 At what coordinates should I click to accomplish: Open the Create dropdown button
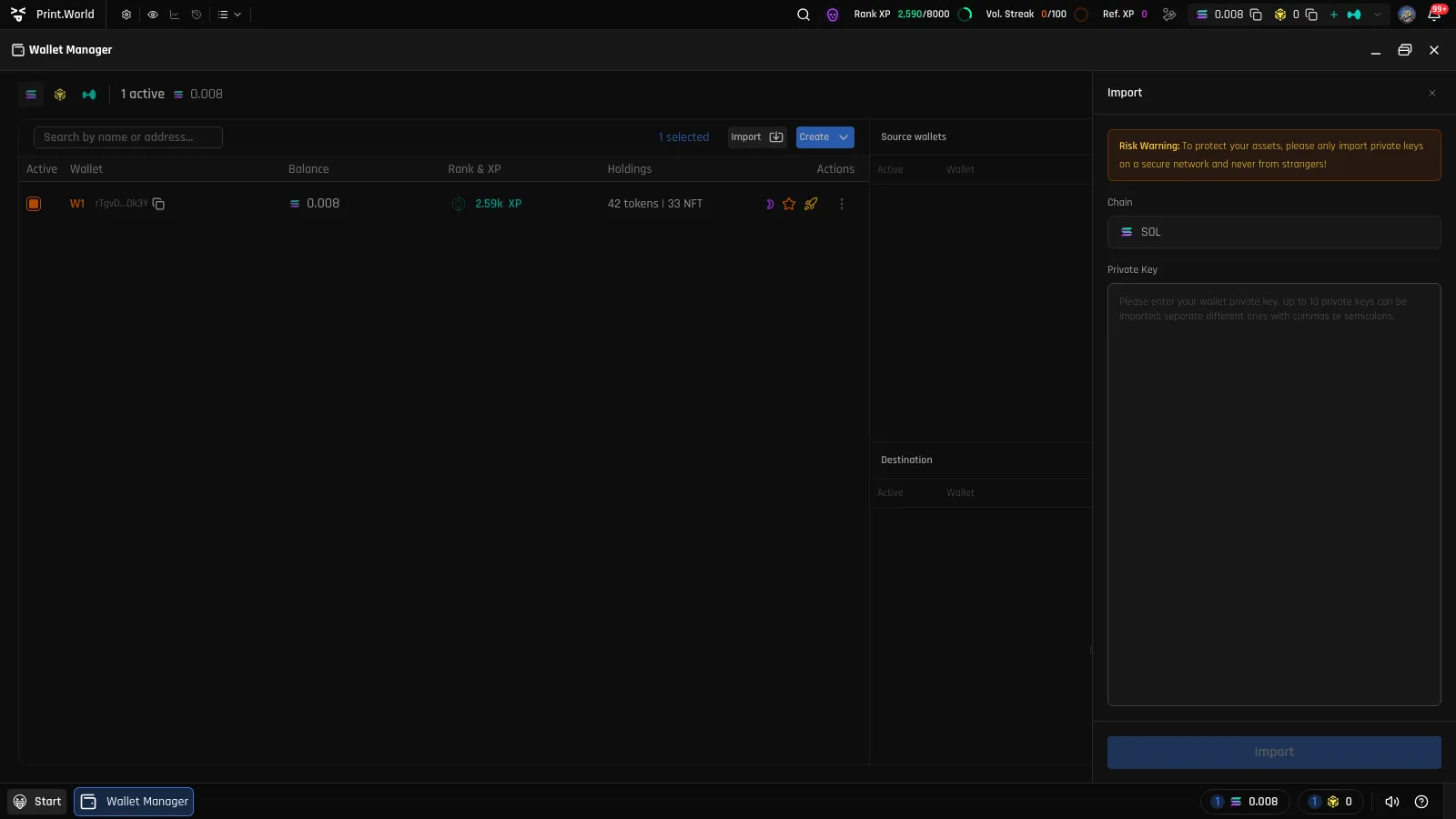825,137
